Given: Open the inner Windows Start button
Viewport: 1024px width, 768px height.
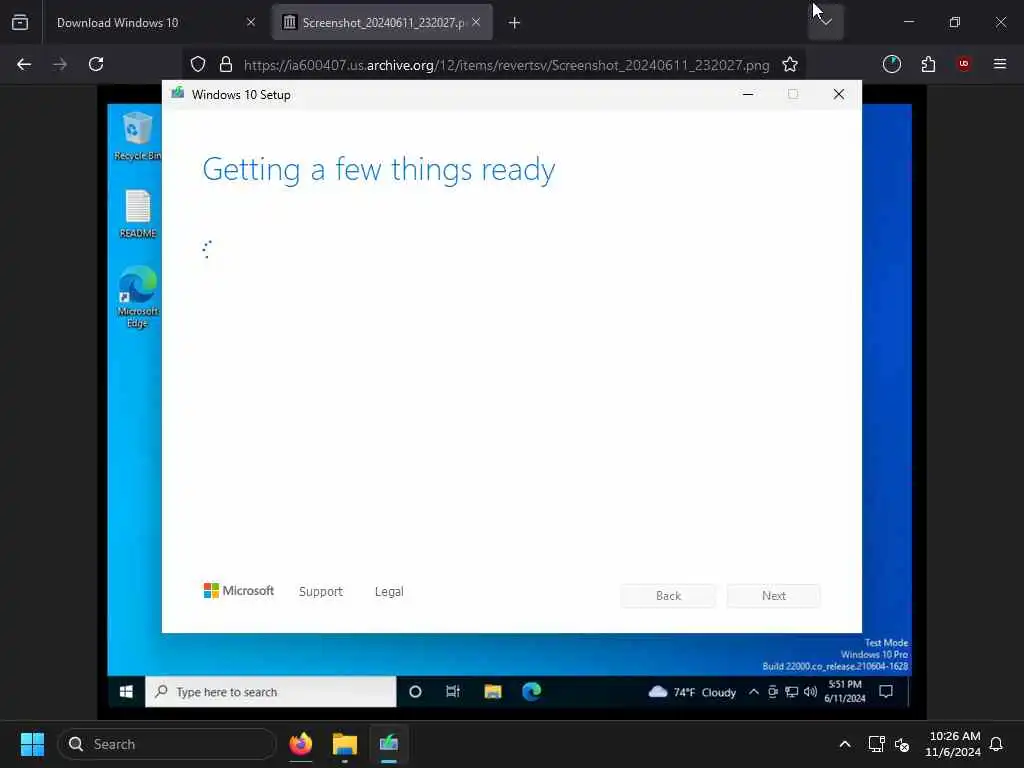Looking at the screenshot, I should (127, 692).
